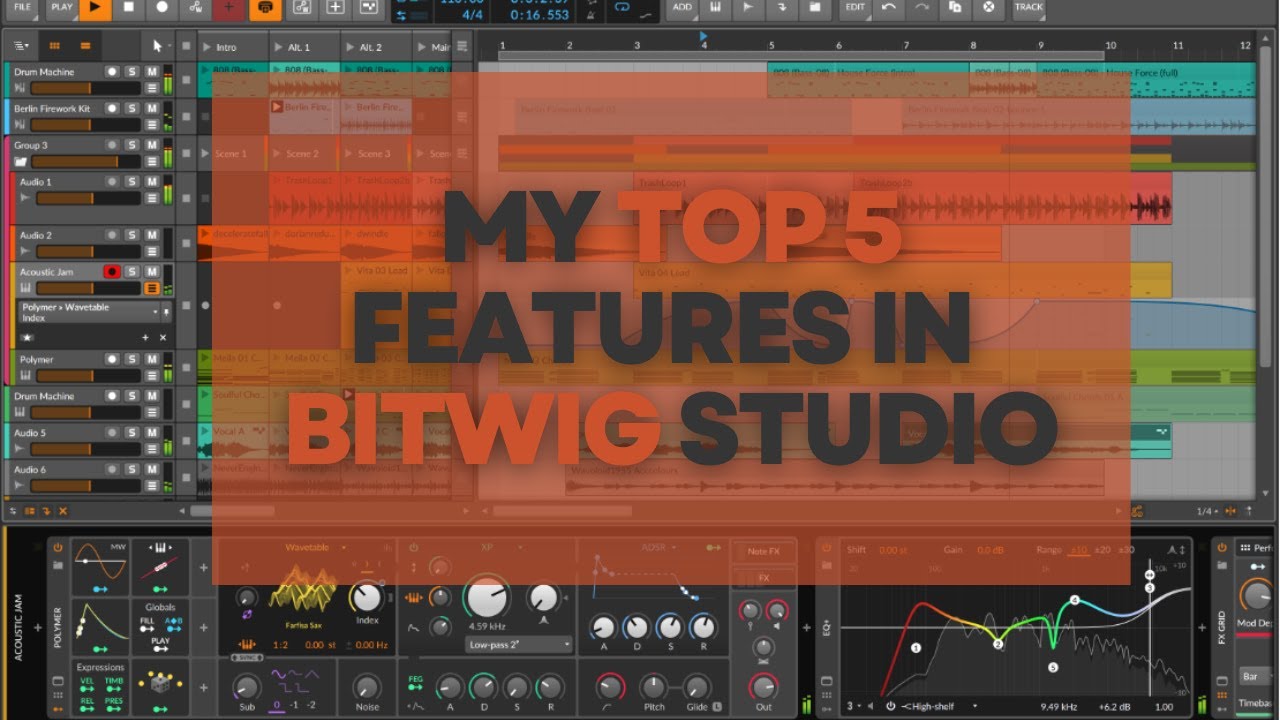Open the PLAY menu
Viewport: 1280px width, 720px height.
62,7
